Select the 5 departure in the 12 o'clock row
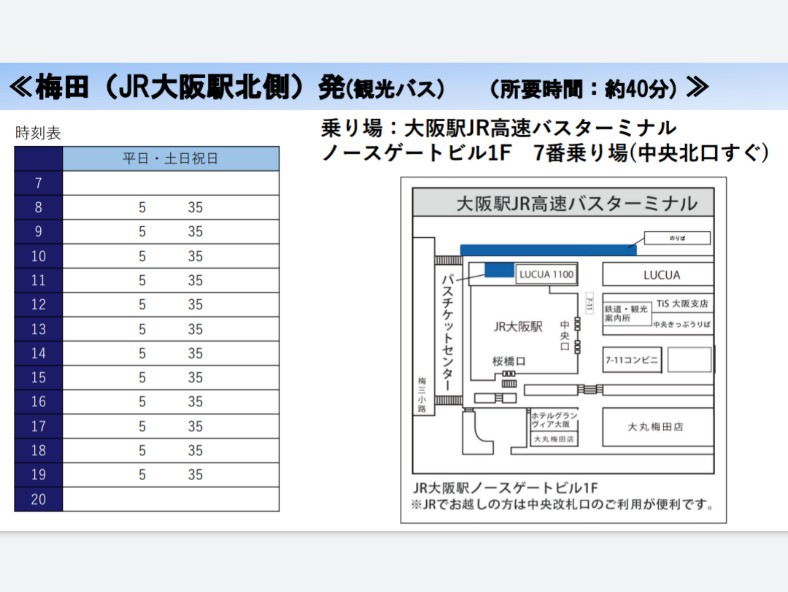 142,305
